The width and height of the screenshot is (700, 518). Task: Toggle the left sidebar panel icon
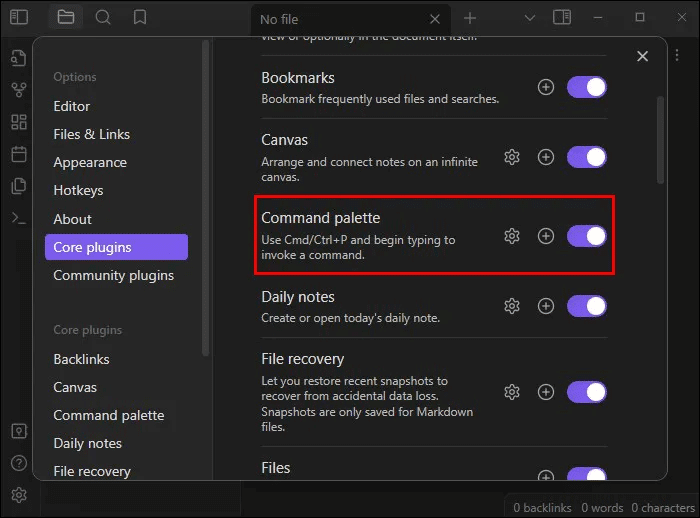[19, 17]
